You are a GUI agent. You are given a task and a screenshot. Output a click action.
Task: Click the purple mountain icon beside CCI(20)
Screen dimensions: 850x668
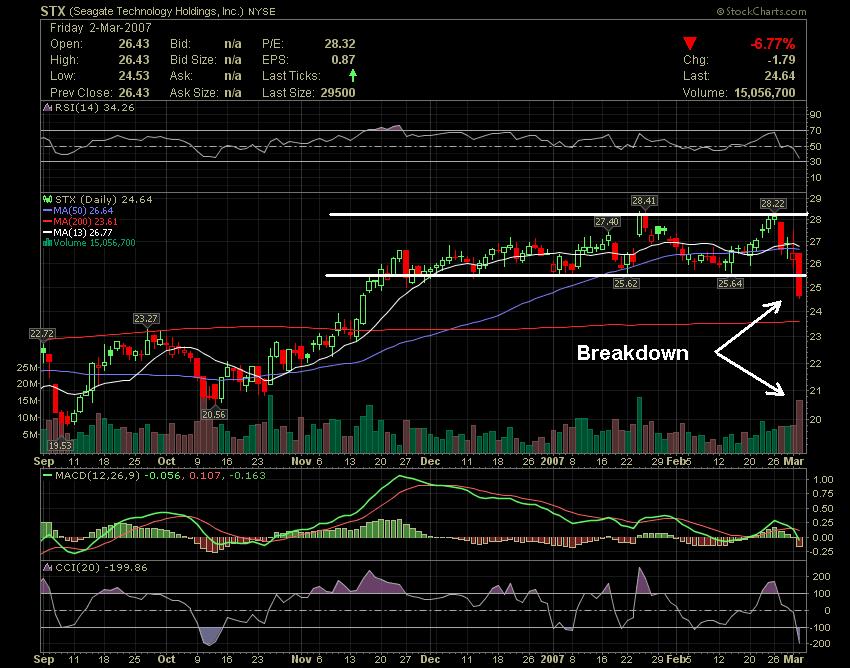(48, 568)
